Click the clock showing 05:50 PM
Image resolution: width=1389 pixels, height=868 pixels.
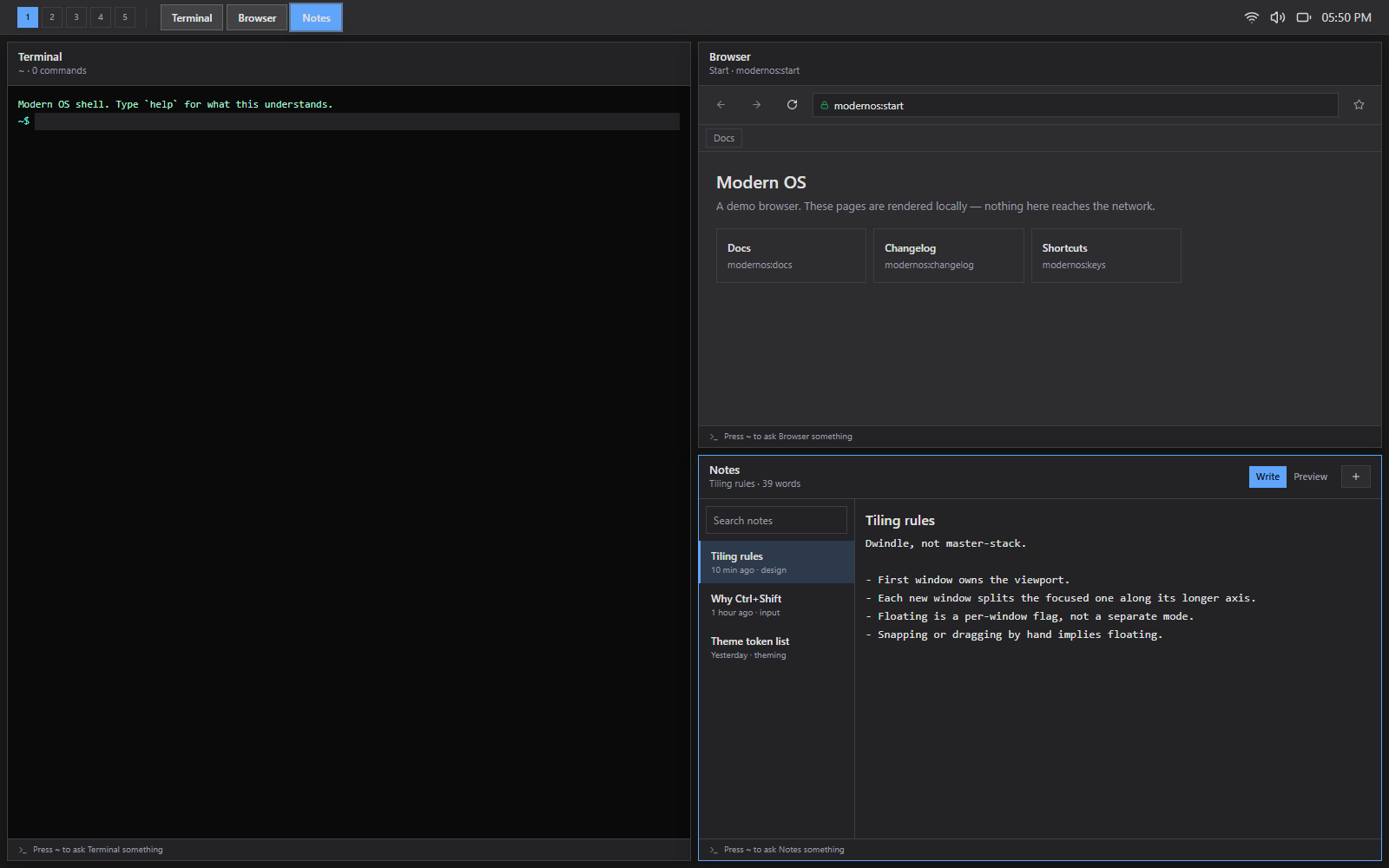(1346, 17)
